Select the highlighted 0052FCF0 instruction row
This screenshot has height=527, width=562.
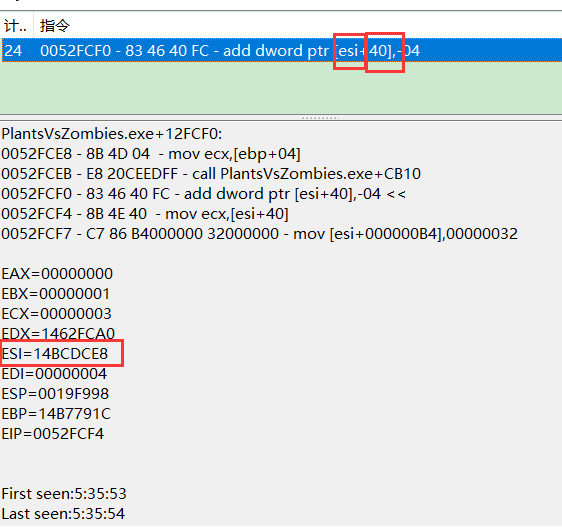tap(281, 50)
